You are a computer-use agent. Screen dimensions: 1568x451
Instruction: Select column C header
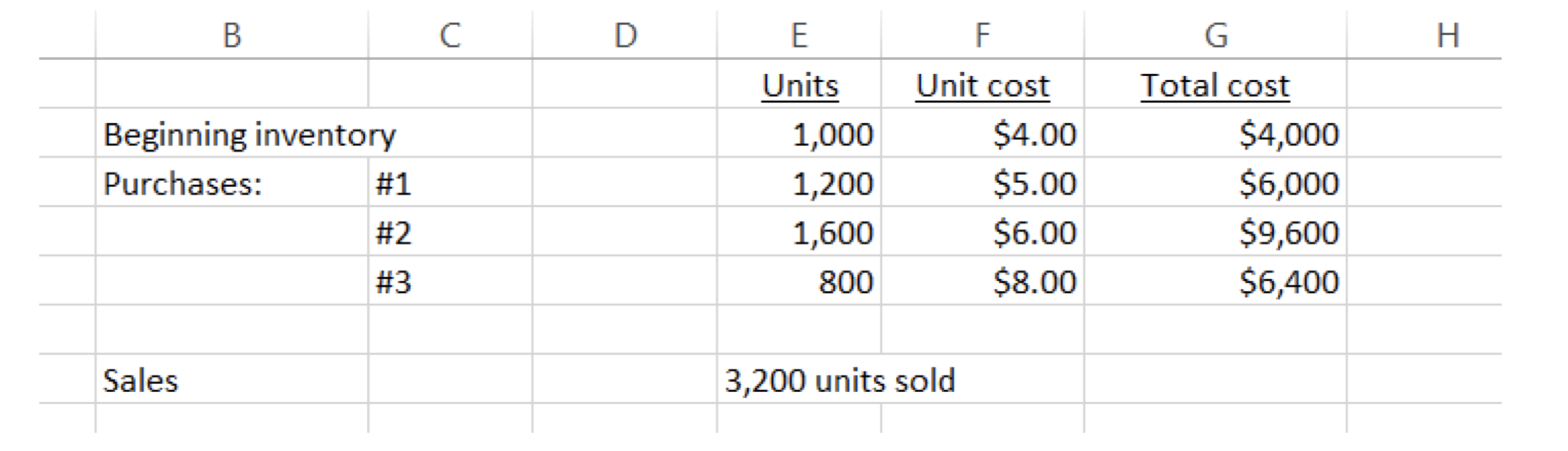click(x=450, y=35)
